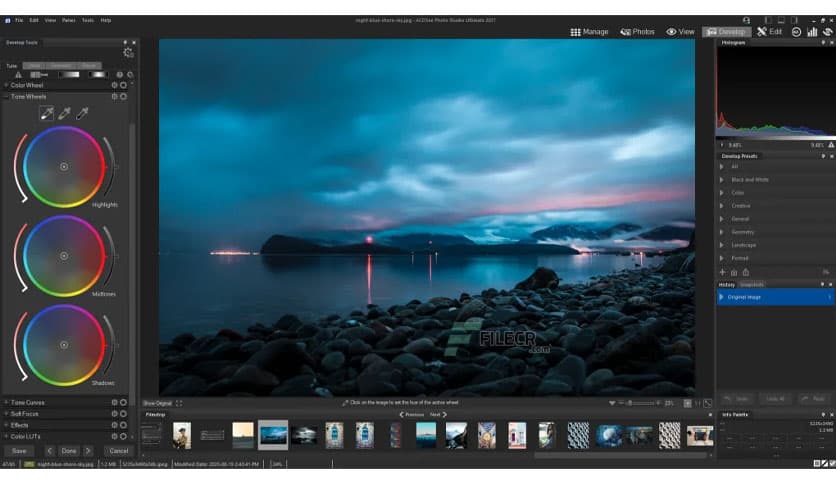Open Develop Tools settings gear

(128, 52)
